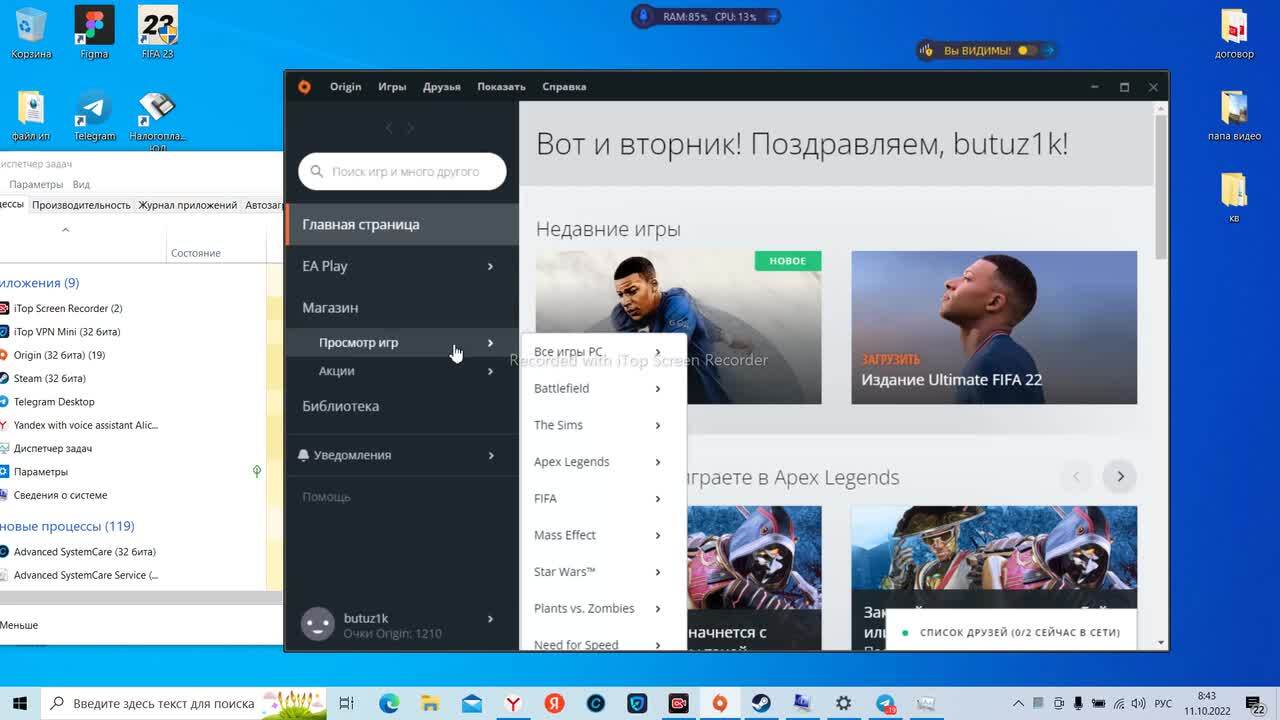Open the Игры menu

pos(392,87)
